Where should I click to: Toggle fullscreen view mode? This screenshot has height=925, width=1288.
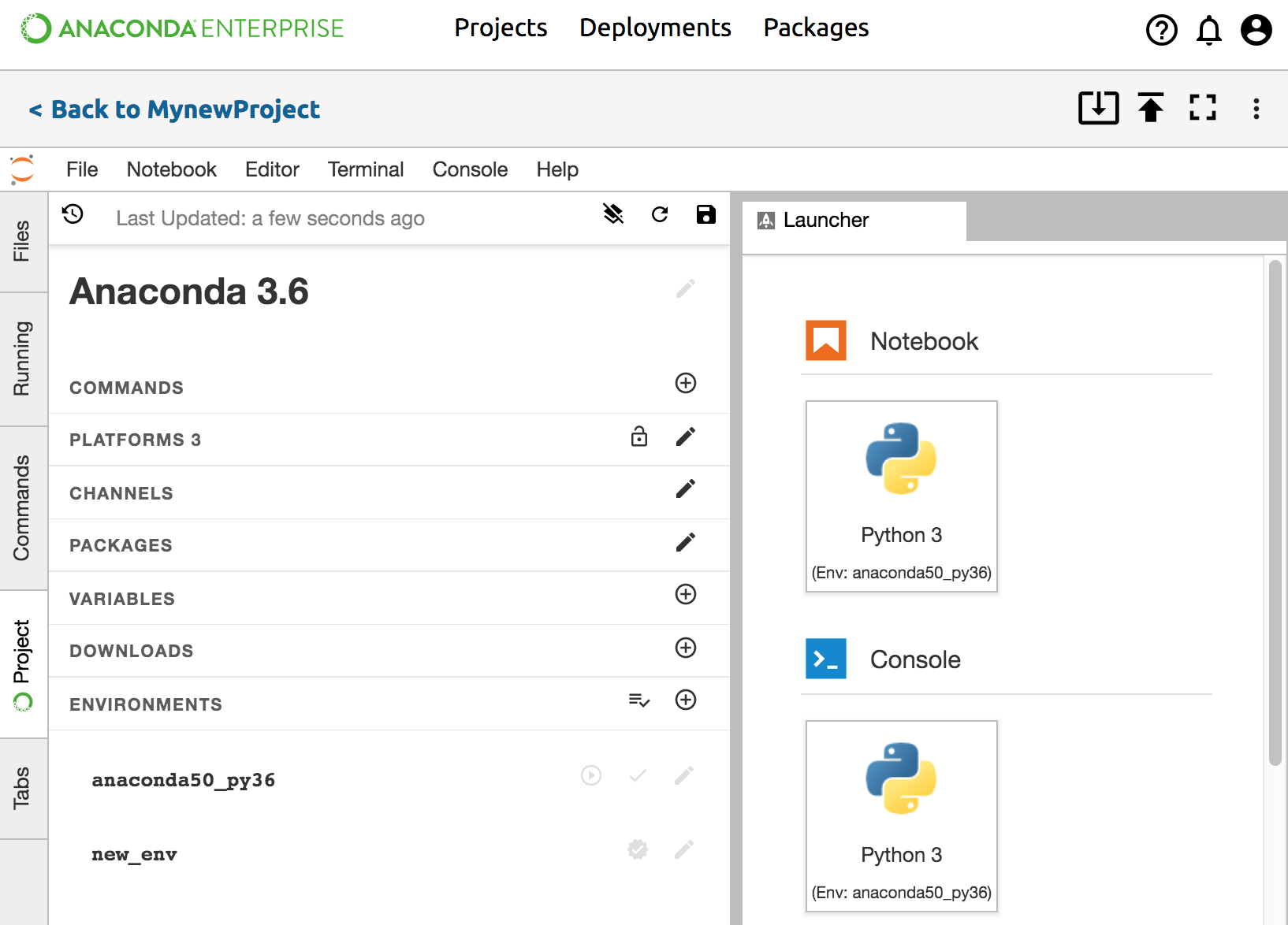tap(1203, 108)
